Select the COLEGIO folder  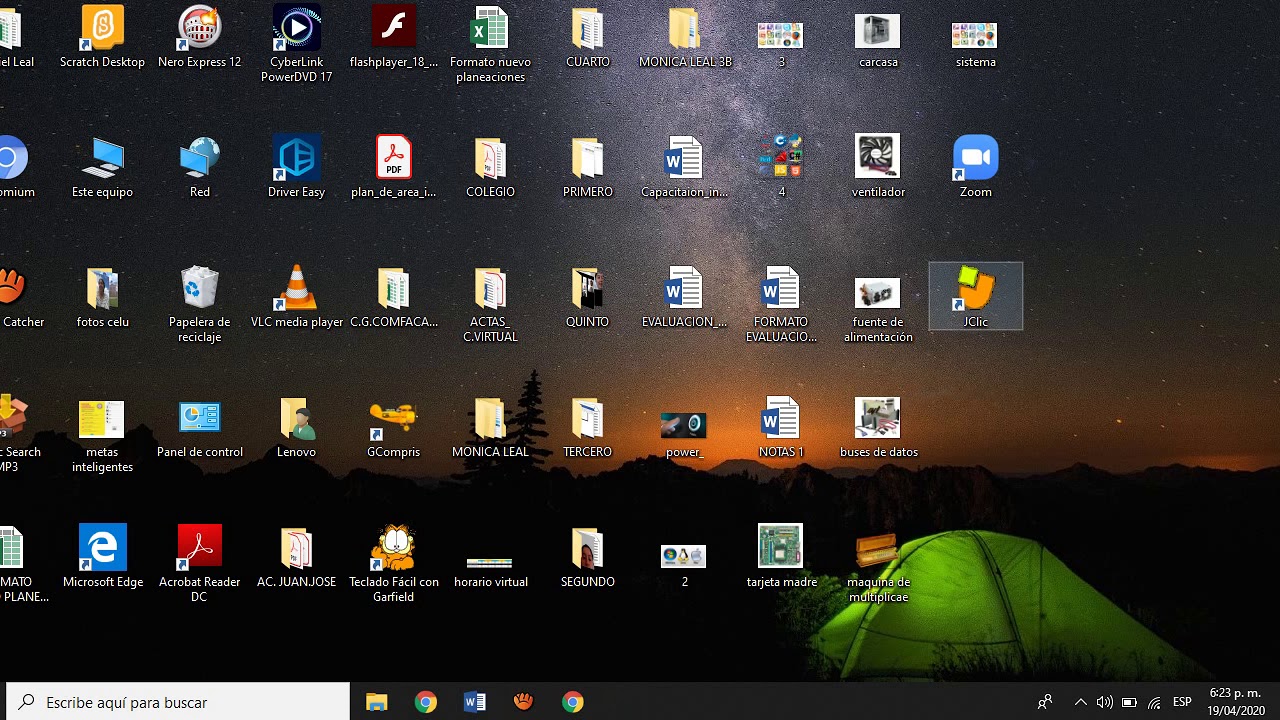(x=490, y=168)
